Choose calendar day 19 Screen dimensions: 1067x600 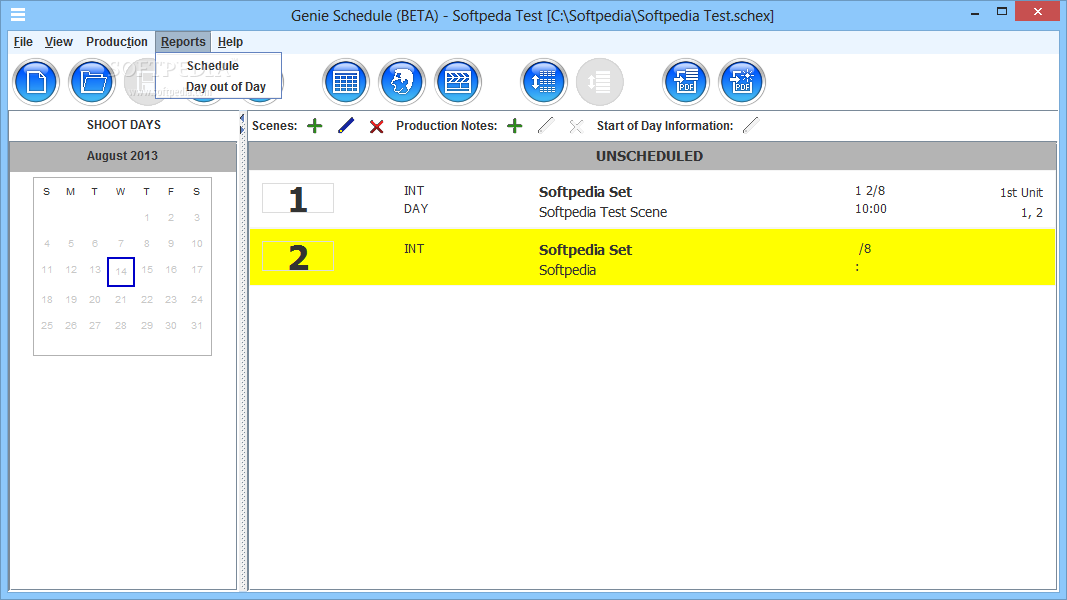[x=71, y=299]
